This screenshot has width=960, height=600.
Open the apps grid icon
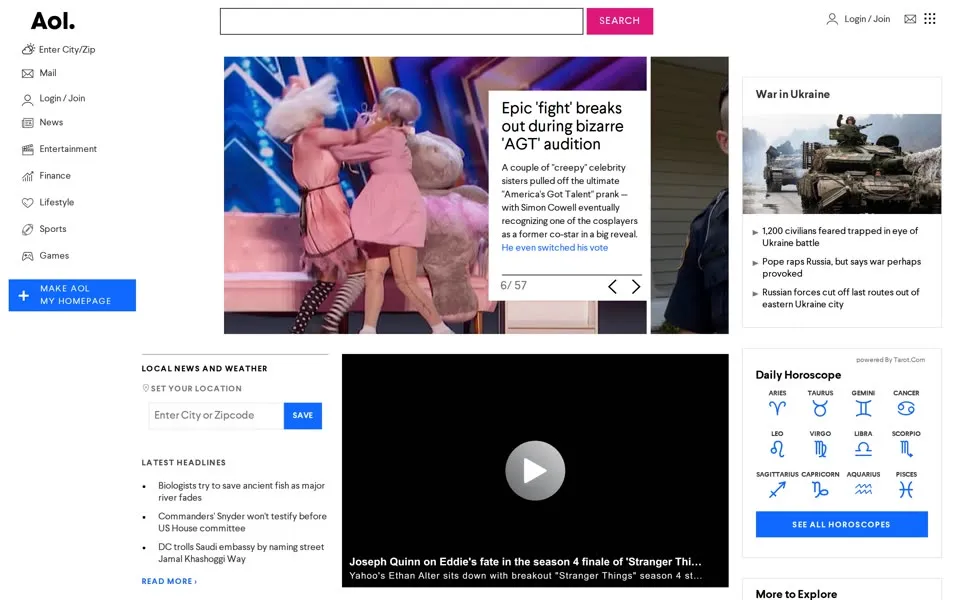(930, 19)
